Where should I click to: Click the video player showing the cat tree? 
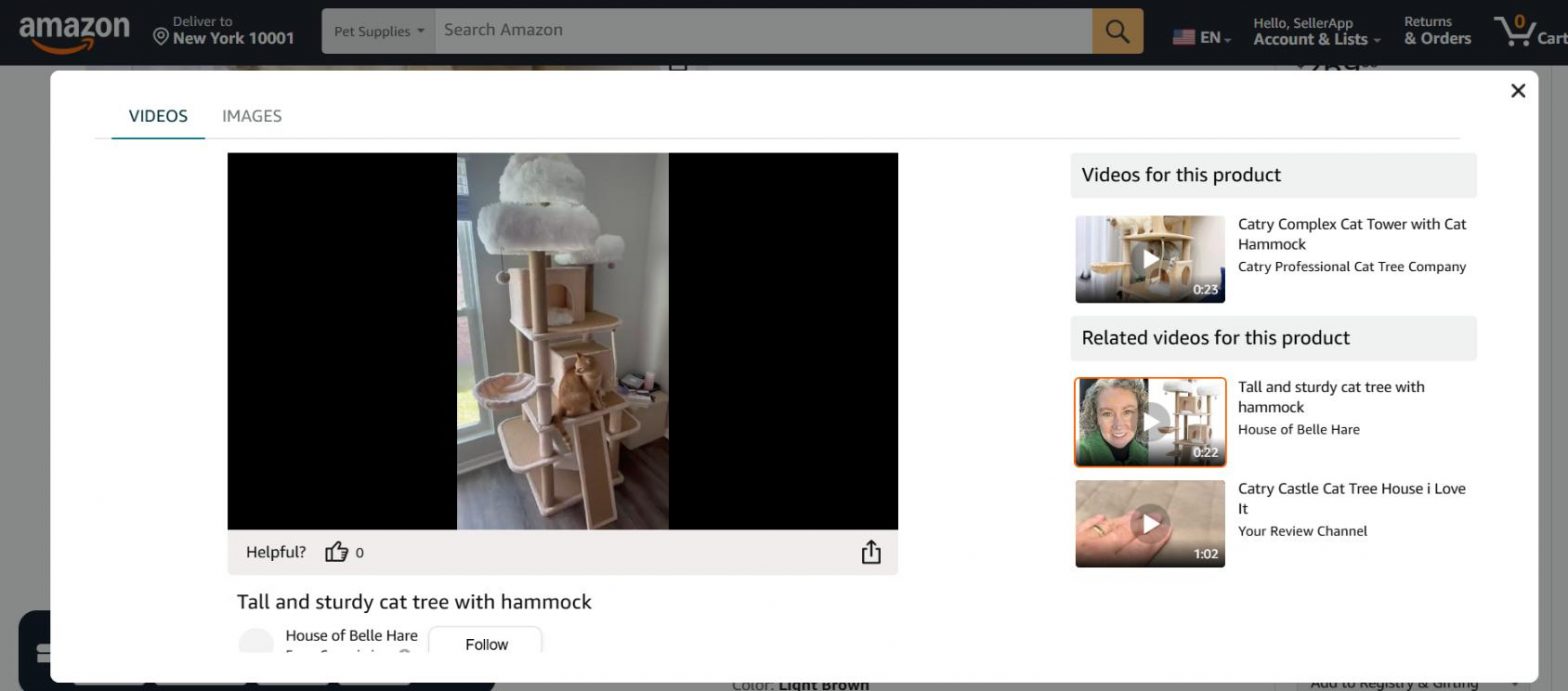pos(562,341)
